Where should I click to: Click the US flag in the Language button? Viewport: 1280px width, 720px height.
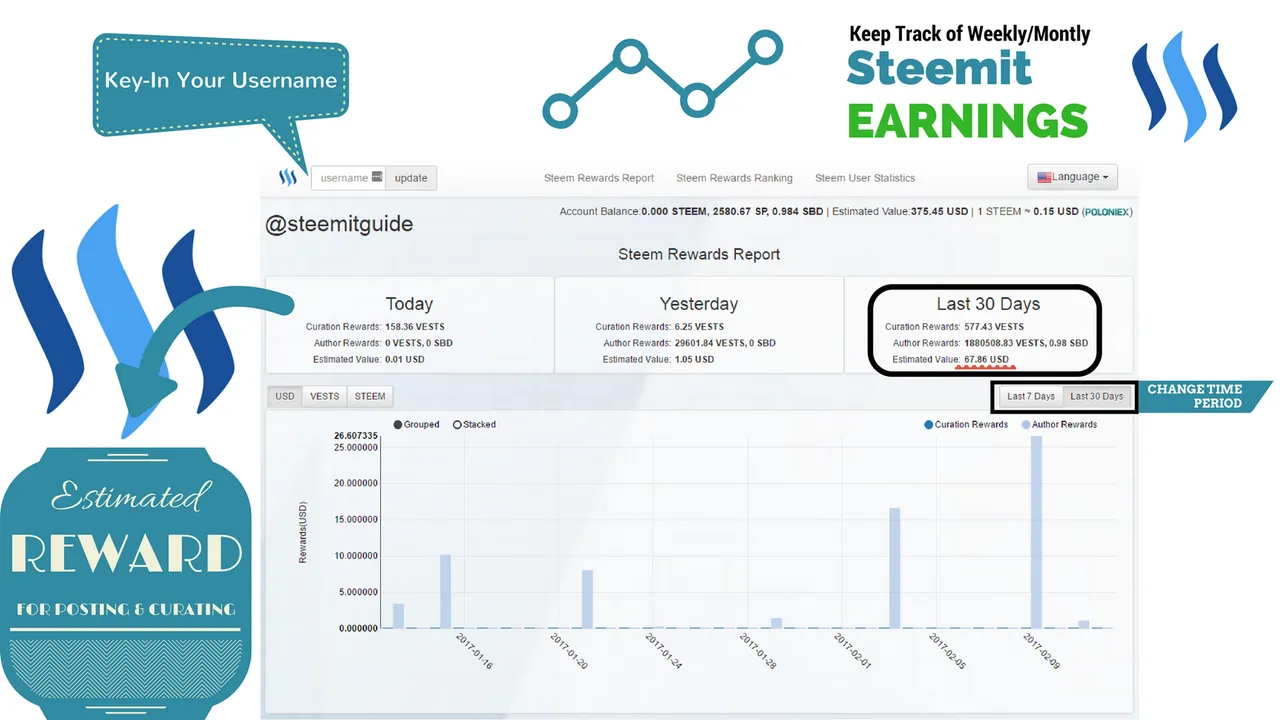1044,177
